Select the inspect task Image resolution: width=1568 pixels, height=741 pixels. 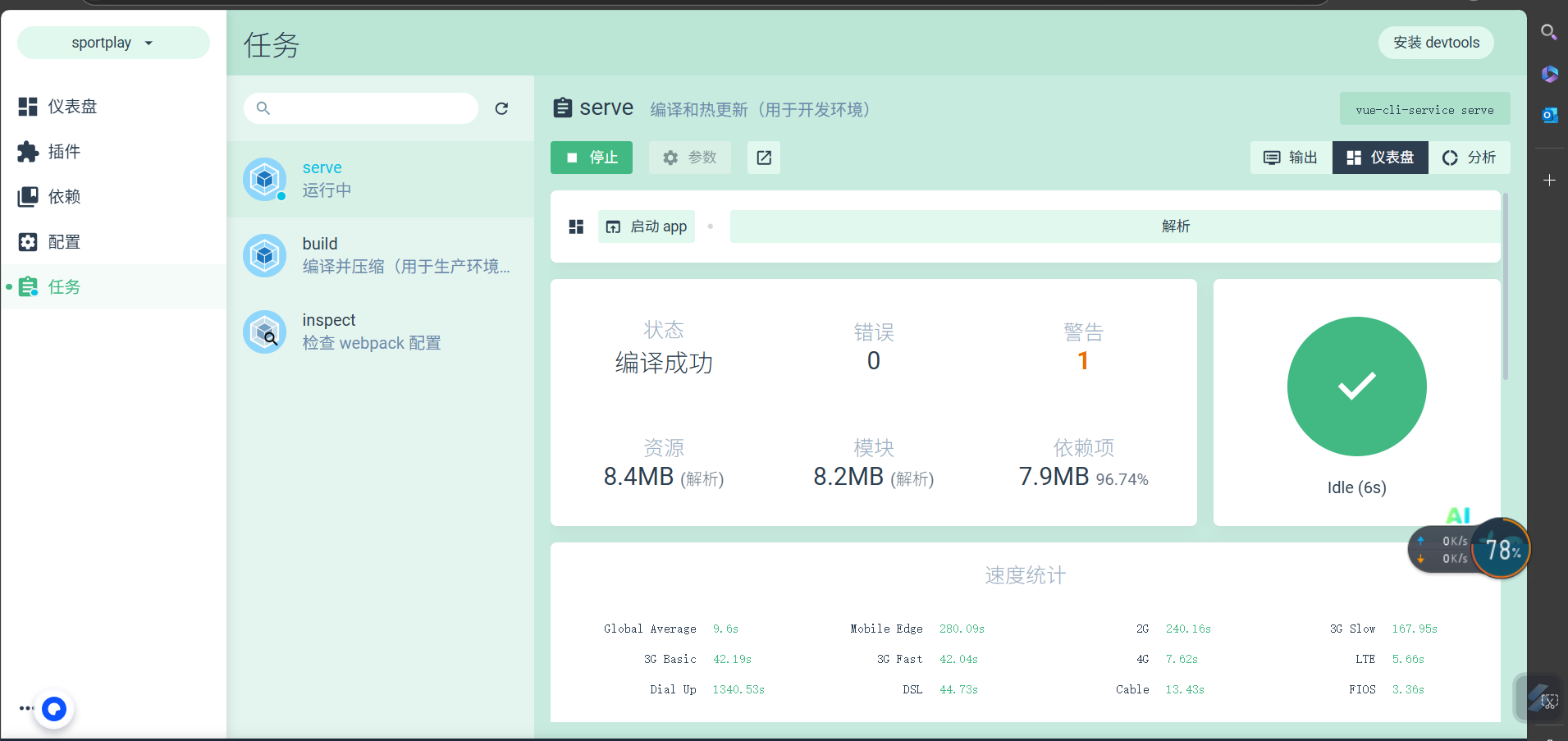point(381,332)
